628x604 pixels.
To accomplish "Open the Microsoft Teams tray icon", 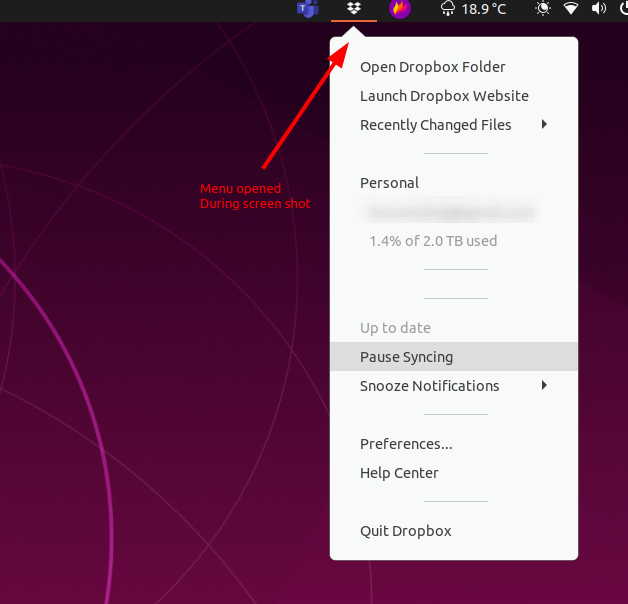I will 308,9.
